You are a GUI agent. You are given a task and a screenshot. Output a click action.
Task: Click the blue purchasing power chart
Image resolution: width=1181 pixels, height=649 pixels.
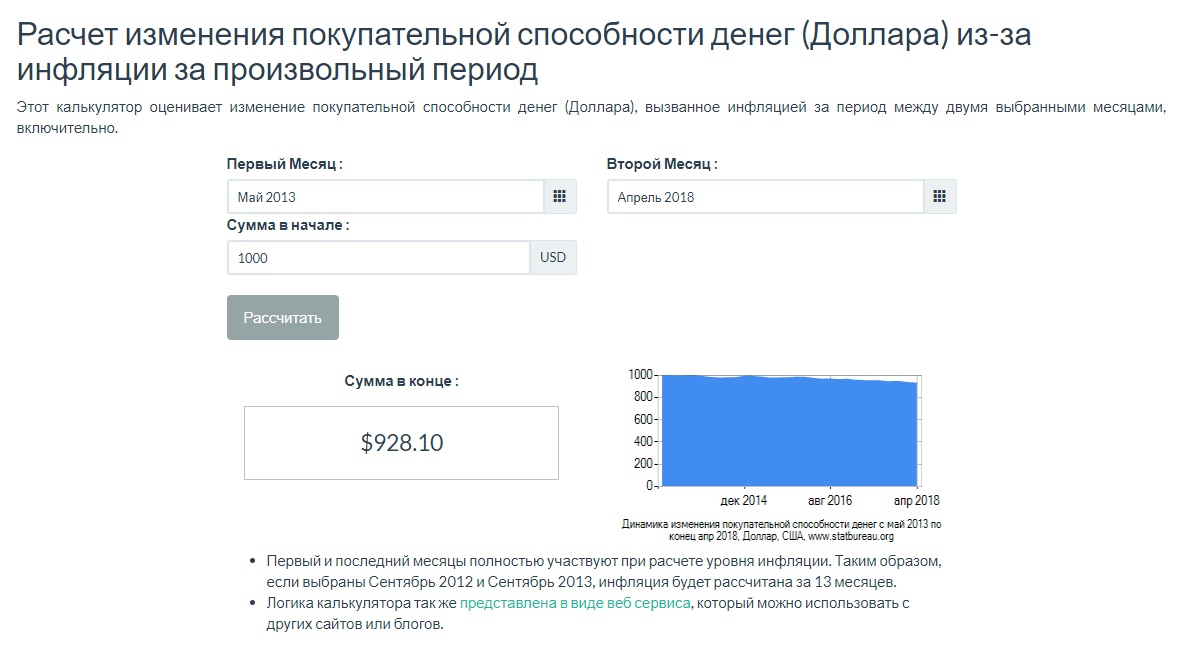(789, 431)
